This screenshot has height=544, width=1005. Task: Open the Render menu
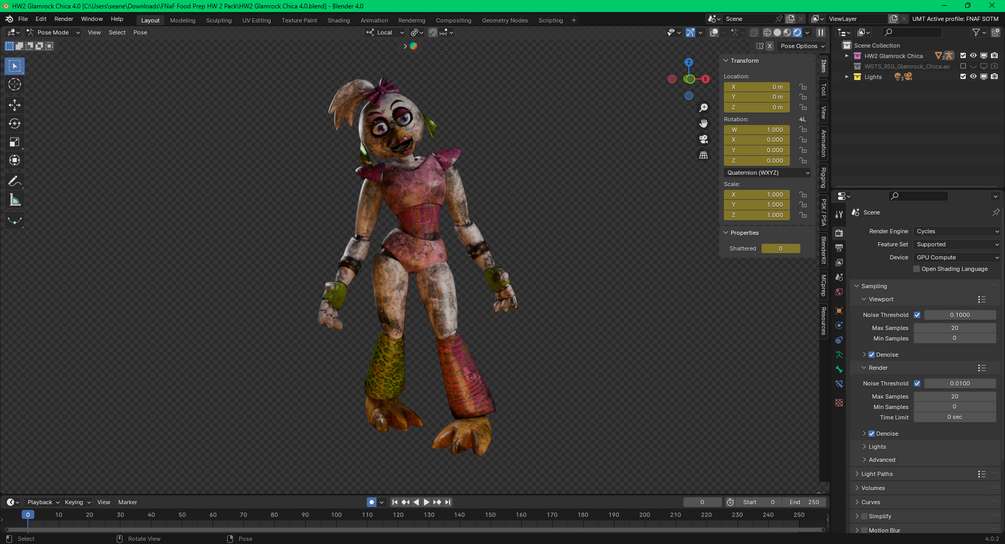coord(63,19)
